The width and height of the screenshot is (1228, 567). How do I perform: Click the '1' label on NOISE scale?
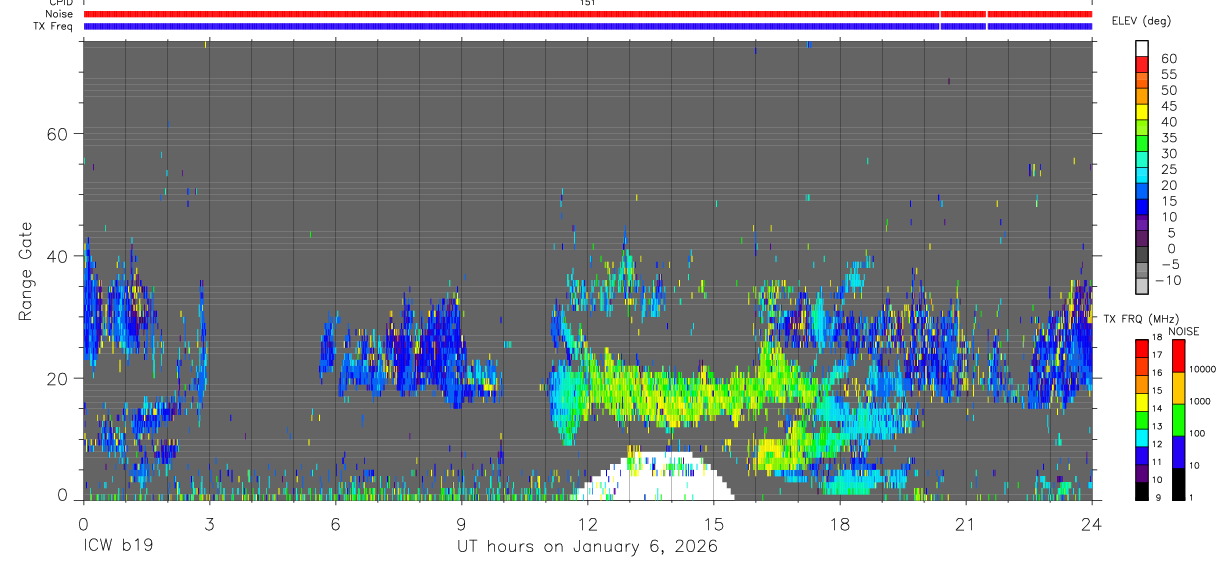tap(1191, 497)
